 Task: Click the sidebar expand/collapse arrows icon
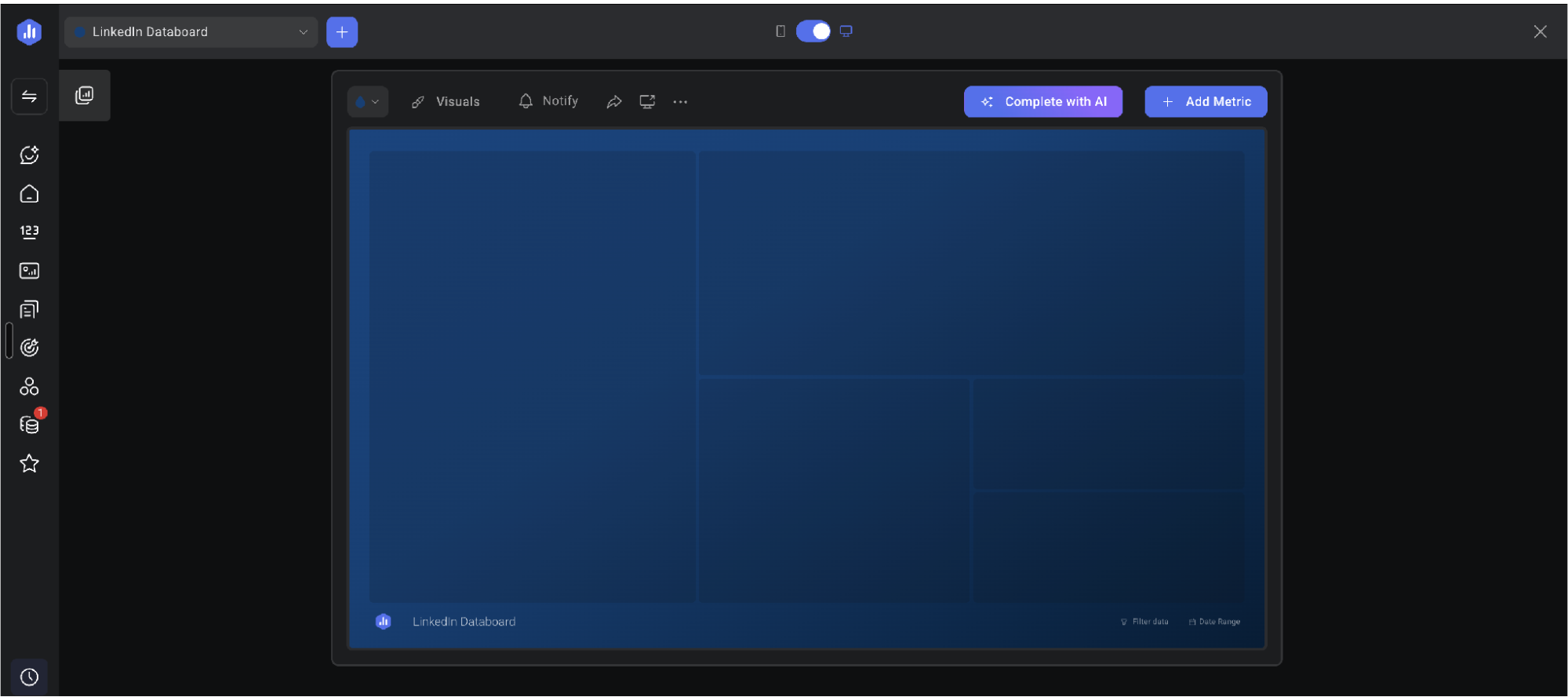coord(29,97)
